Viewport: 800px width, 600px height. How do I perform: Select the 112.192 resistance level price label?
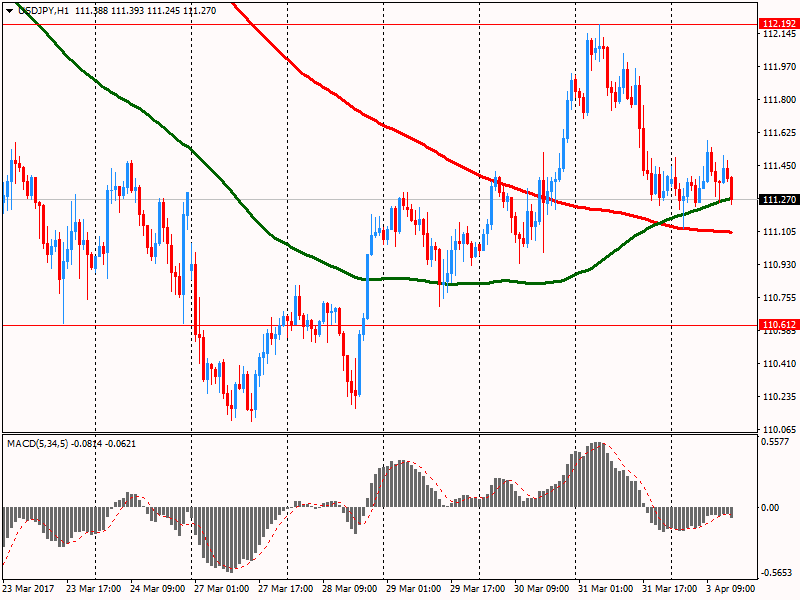779,23
